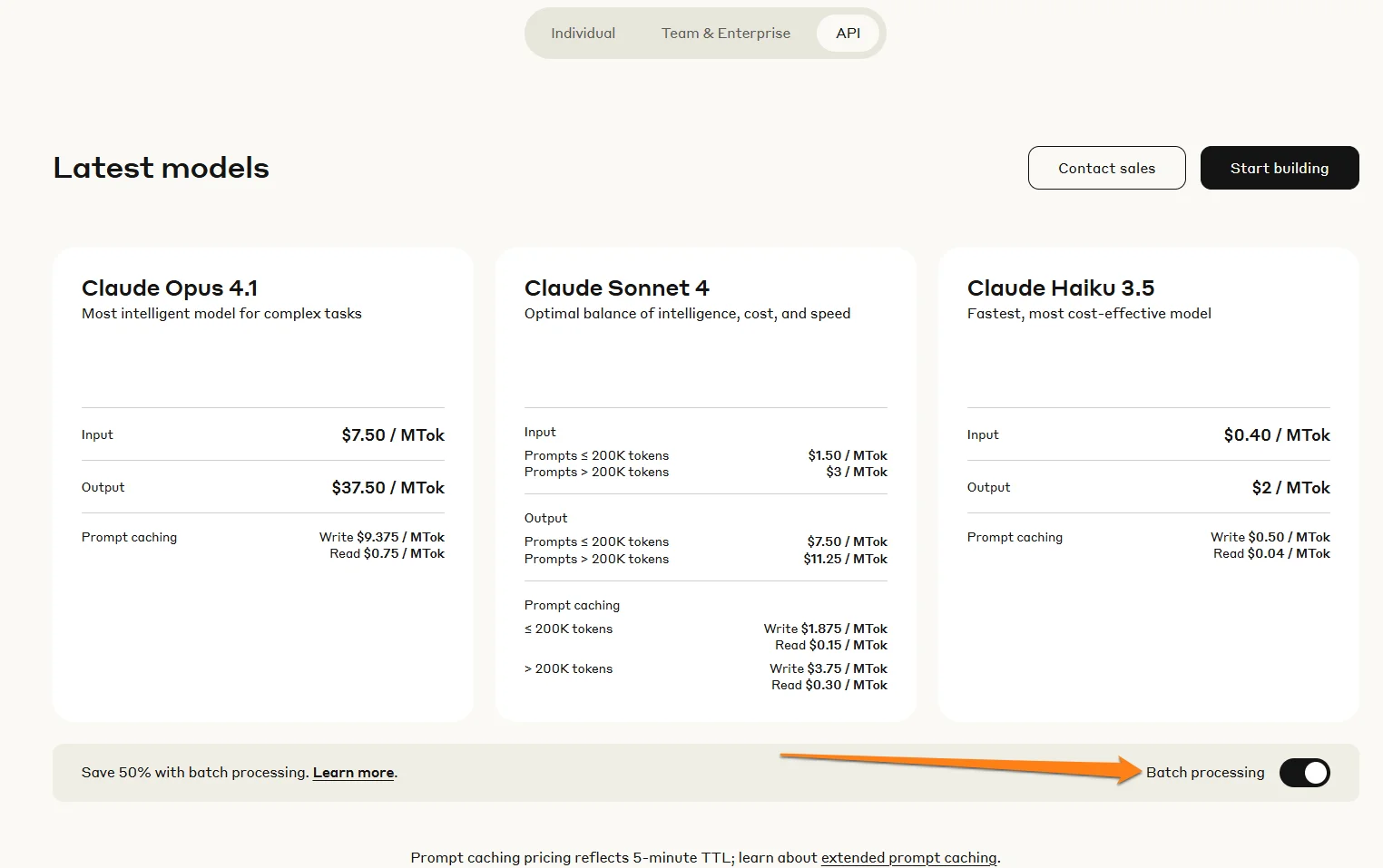Click the Haiku input price $0.40 / MTok
Viewport: 1383px width, 868px height.
click(x=1277, y=435)
